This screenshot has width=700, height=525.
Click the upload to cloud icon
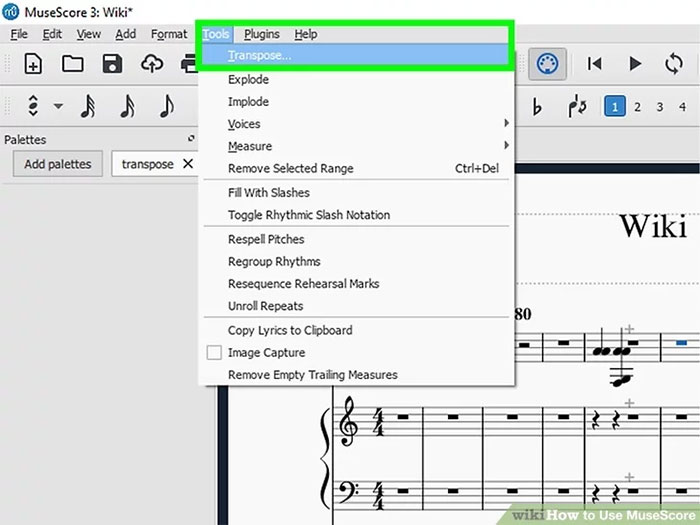[x=152, y=64]
